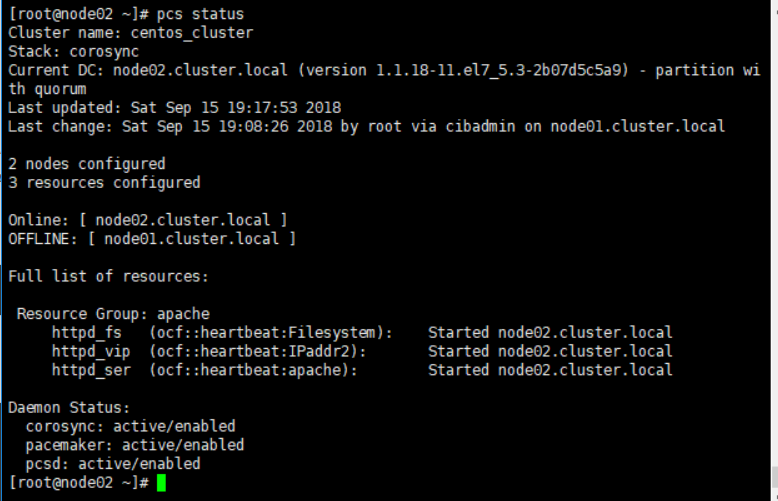Click the Online node 'node02.cluster.local'
The height and width of the screenshot is (501, 778).
pyautogui.click(x=183, y=220)
